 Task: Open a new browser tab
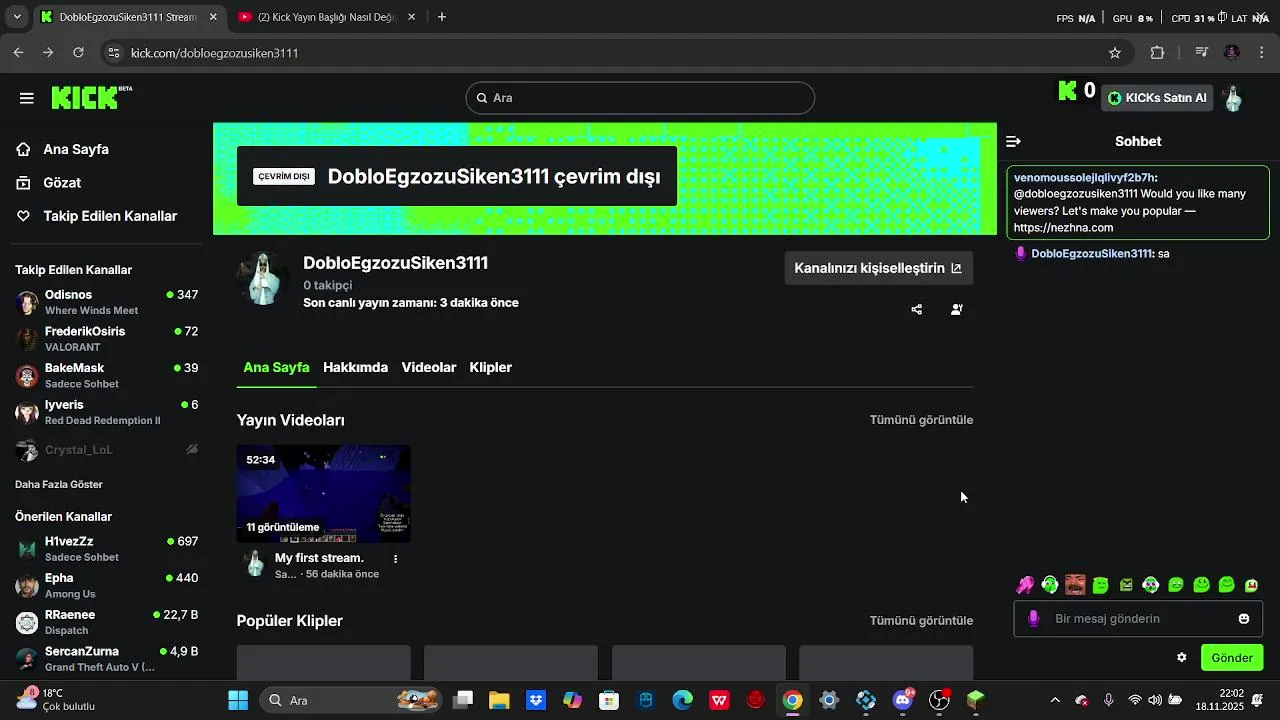pos(442,17)
